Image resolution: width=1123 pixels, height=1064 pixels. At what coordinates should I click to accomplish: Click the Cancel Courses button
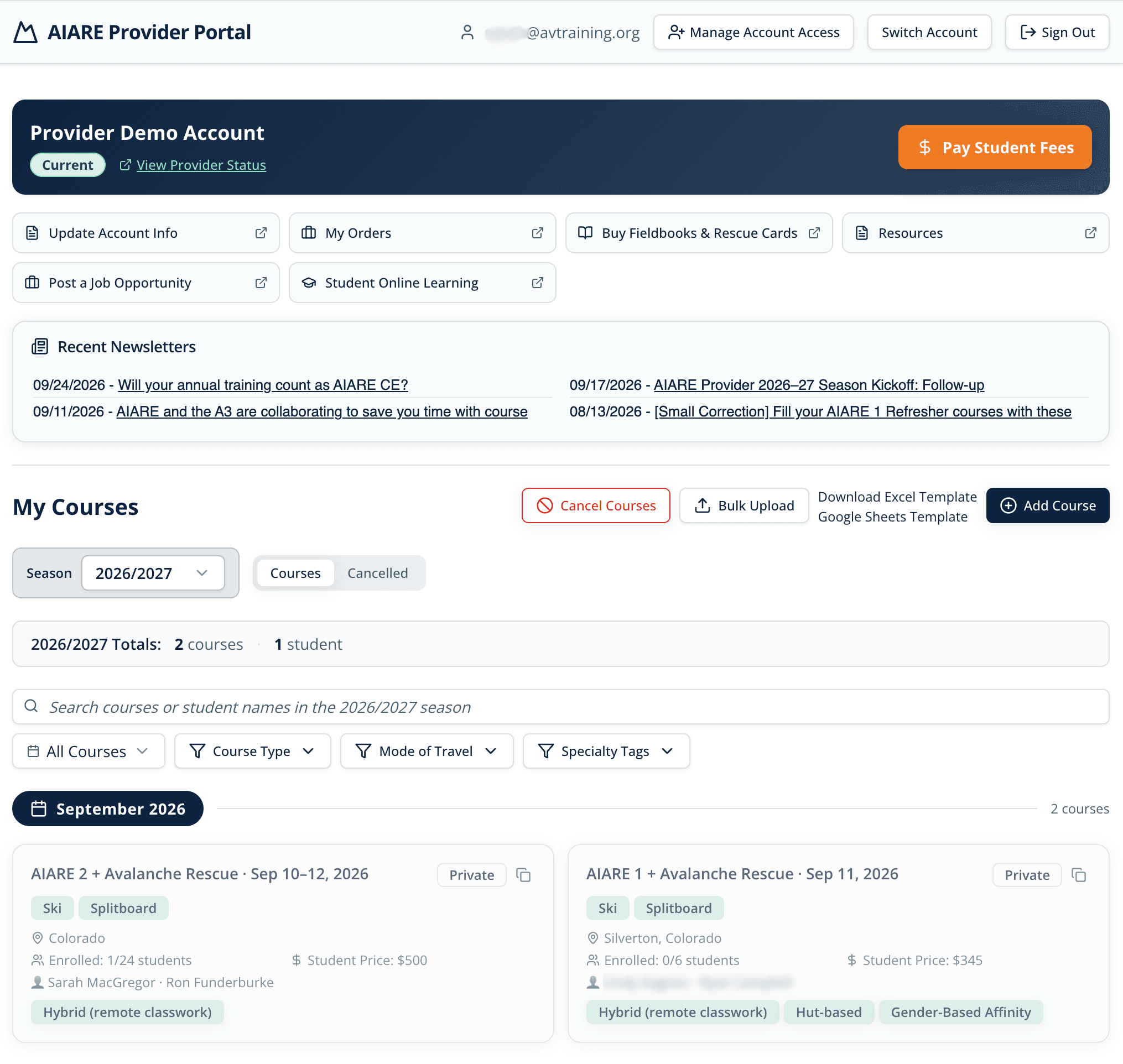click(x=596, y=505)
